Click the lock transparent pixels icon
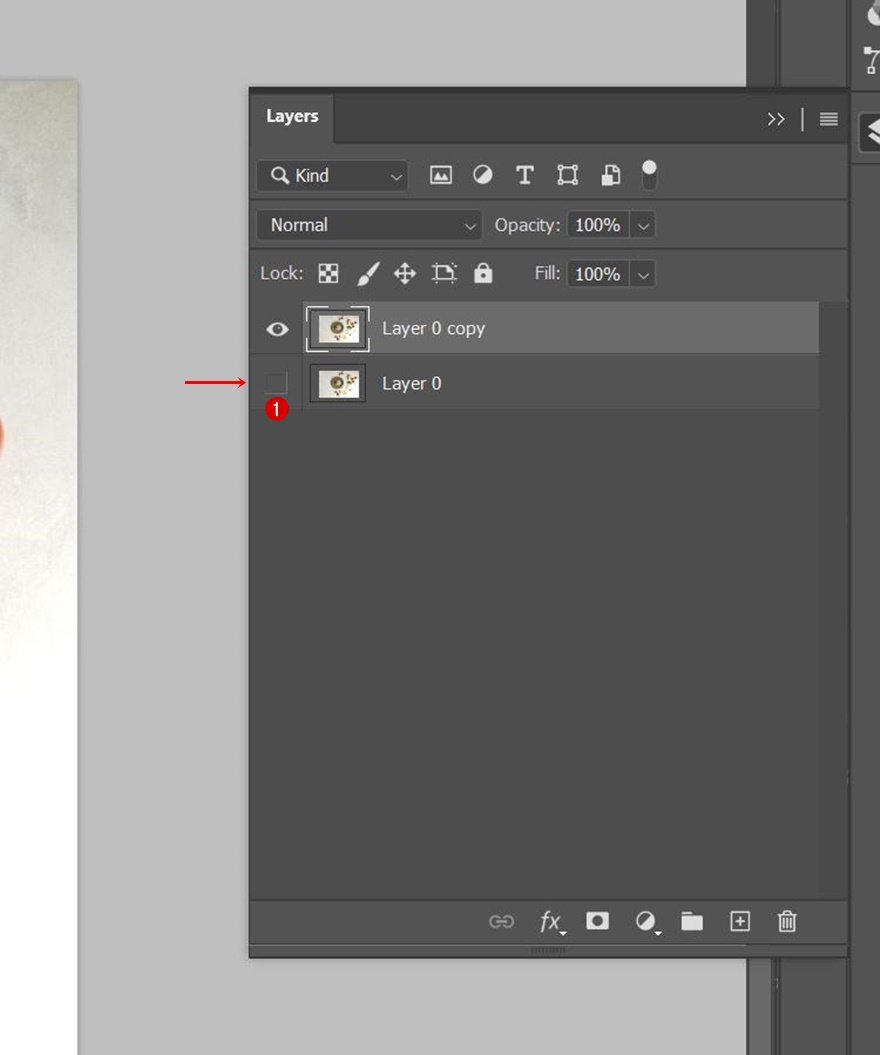880x1055 pixels. [x=328, y=274]
